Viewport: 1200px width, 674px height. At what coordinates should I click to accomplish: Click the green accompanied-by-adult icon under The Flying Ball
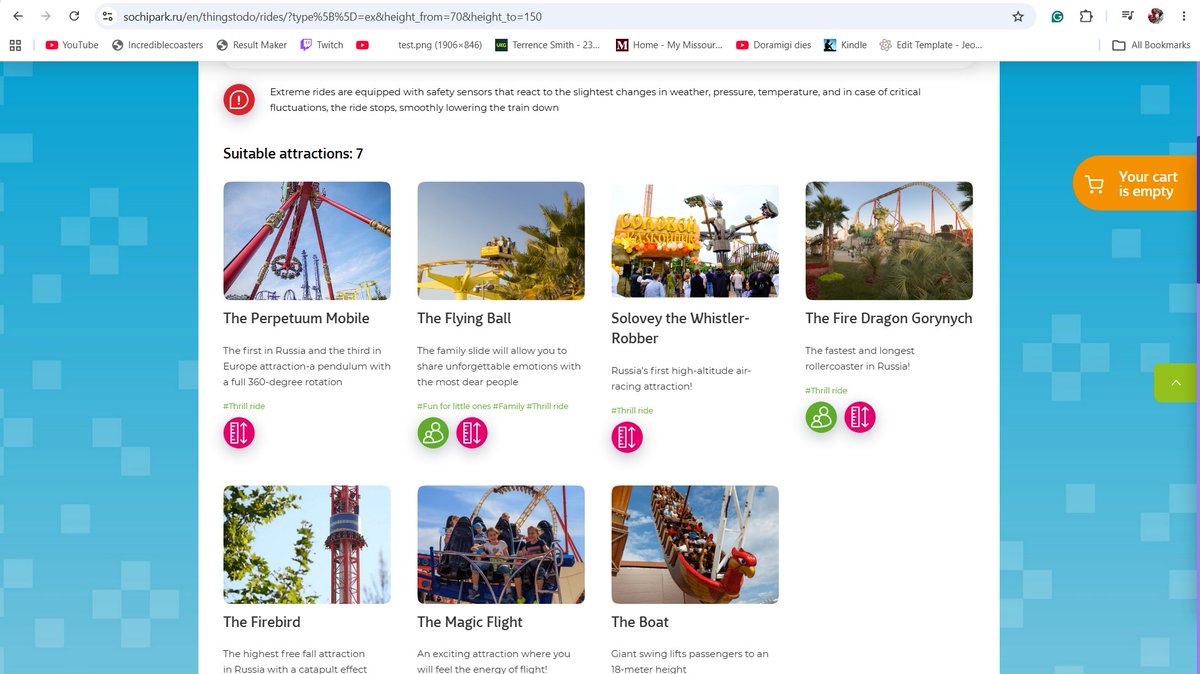click(x=433, y=433)
